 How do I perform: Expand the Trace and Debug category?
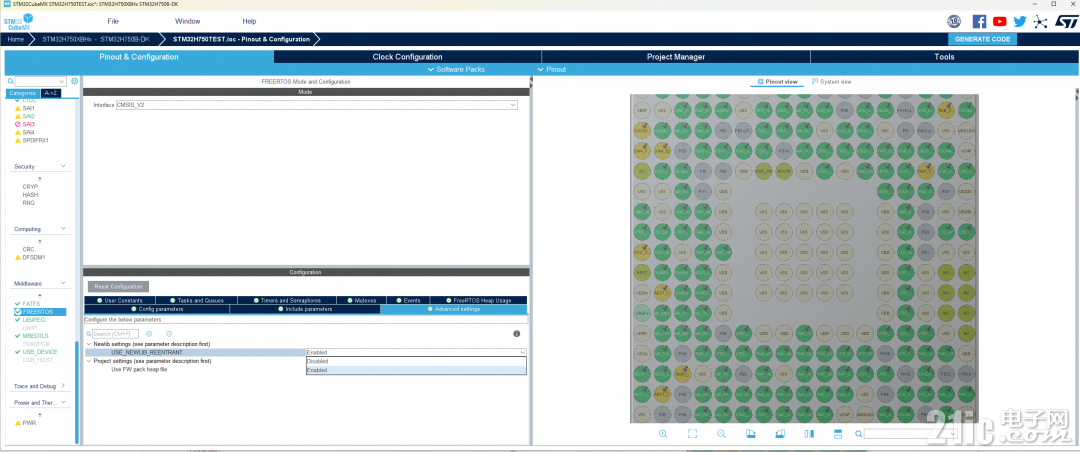63,386
